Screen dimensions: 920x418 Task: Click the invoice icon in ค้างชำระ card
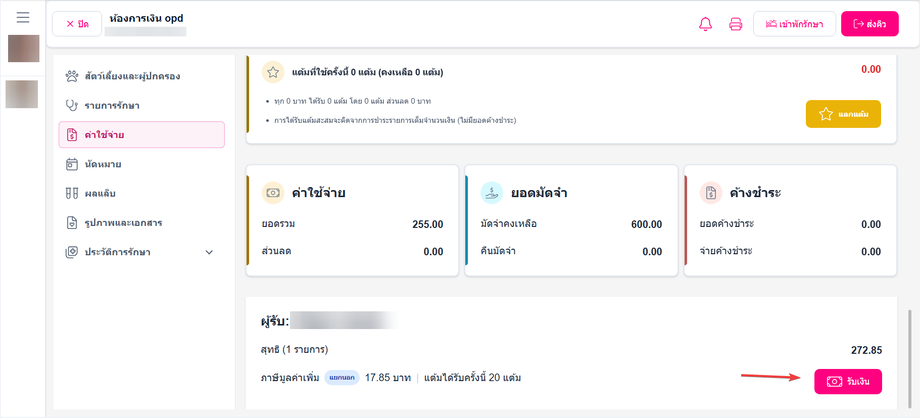pos(711,193)
